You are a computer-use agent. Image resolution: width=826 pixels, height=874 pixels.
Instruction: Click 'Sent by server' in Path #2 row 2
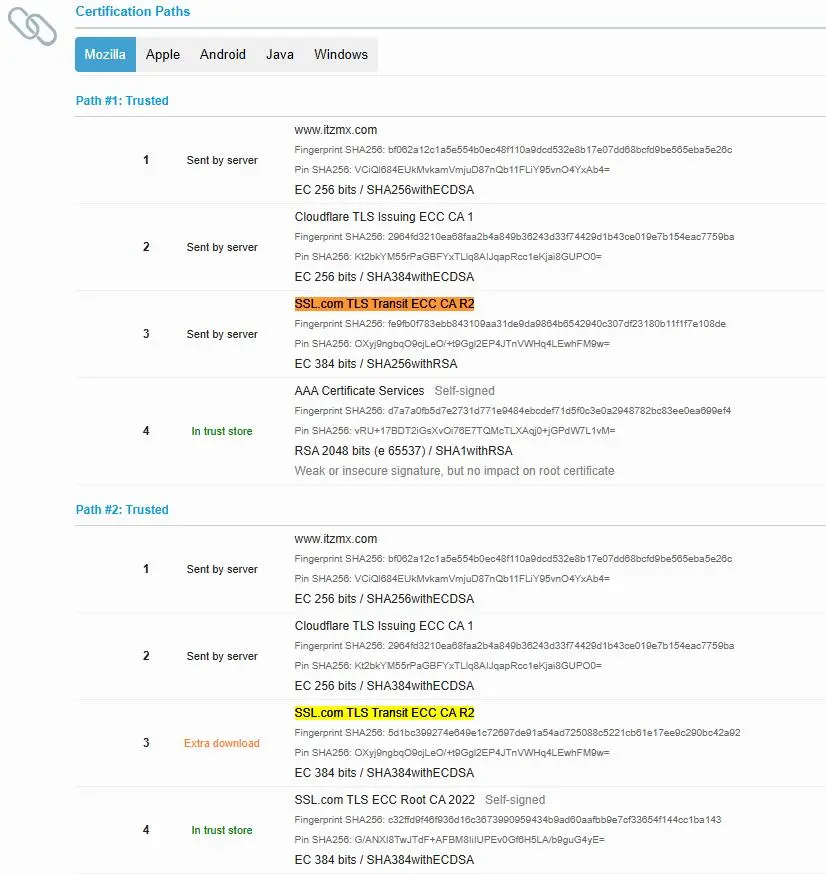pos(222,657)
